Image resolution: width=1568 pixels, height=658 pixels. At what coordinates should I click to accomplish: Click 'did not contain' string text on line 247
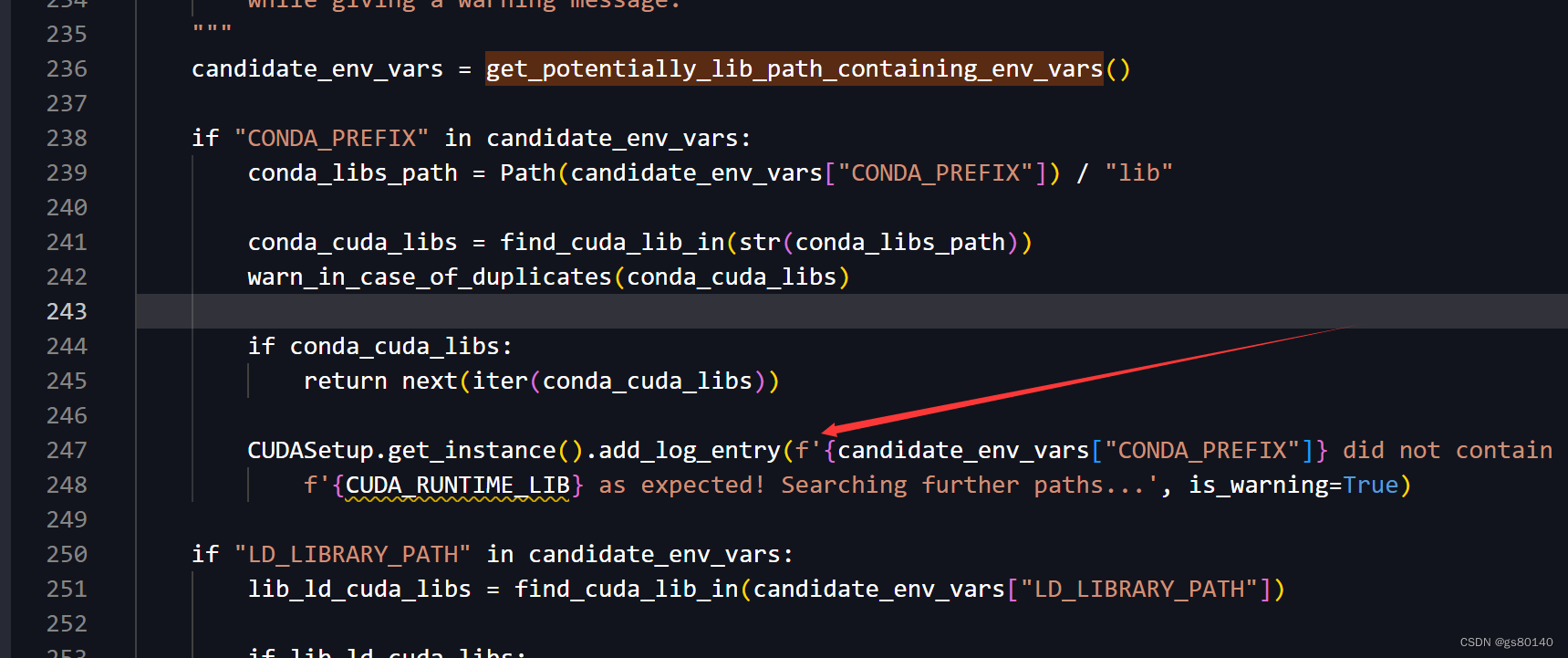coord(1448,451)
